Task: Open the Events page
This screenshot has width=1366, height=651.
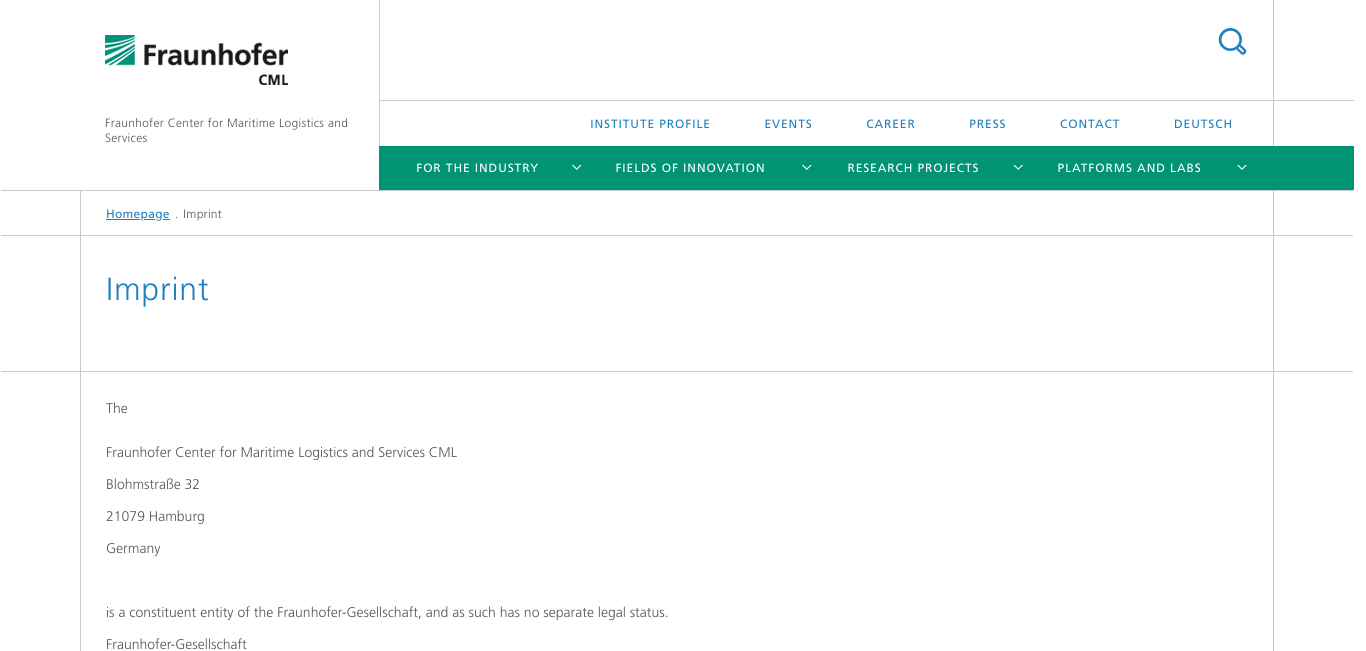Action: pos(788,124)
